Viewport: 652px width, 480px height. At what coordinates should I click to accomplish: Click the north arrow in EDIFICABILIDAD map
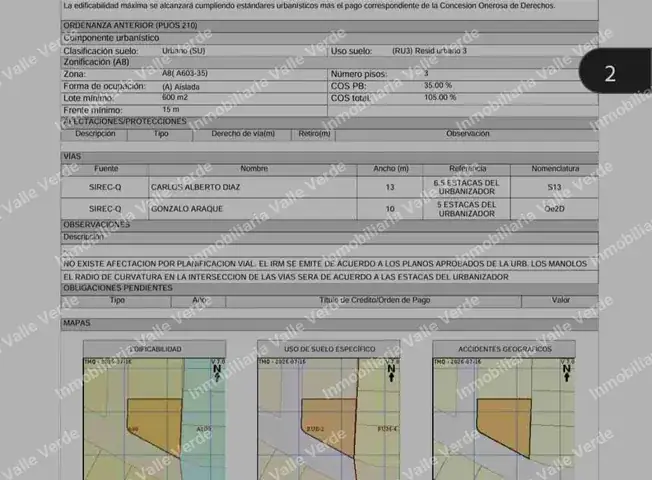click(217, 373)
